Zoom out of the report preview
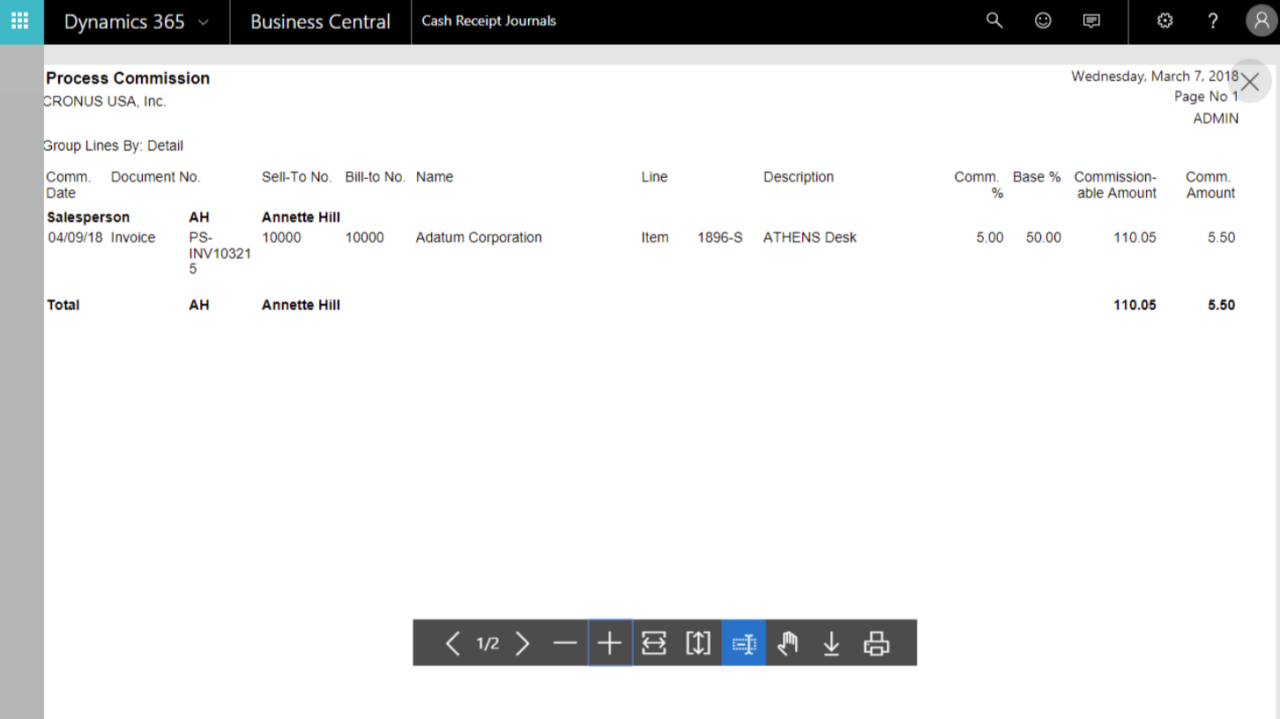 coord(565,643)
